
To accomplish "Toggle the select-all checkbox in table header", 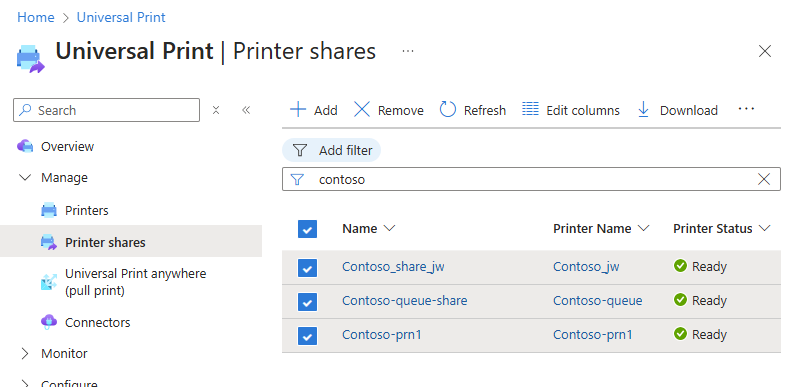I will click(307, 229).
